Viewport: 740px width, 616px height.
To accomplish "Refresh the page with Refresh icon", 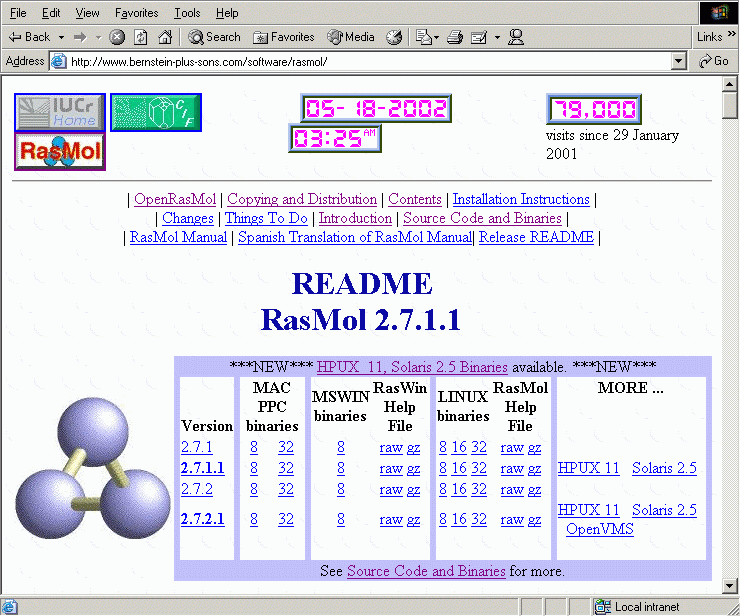I will pos(141,37).
